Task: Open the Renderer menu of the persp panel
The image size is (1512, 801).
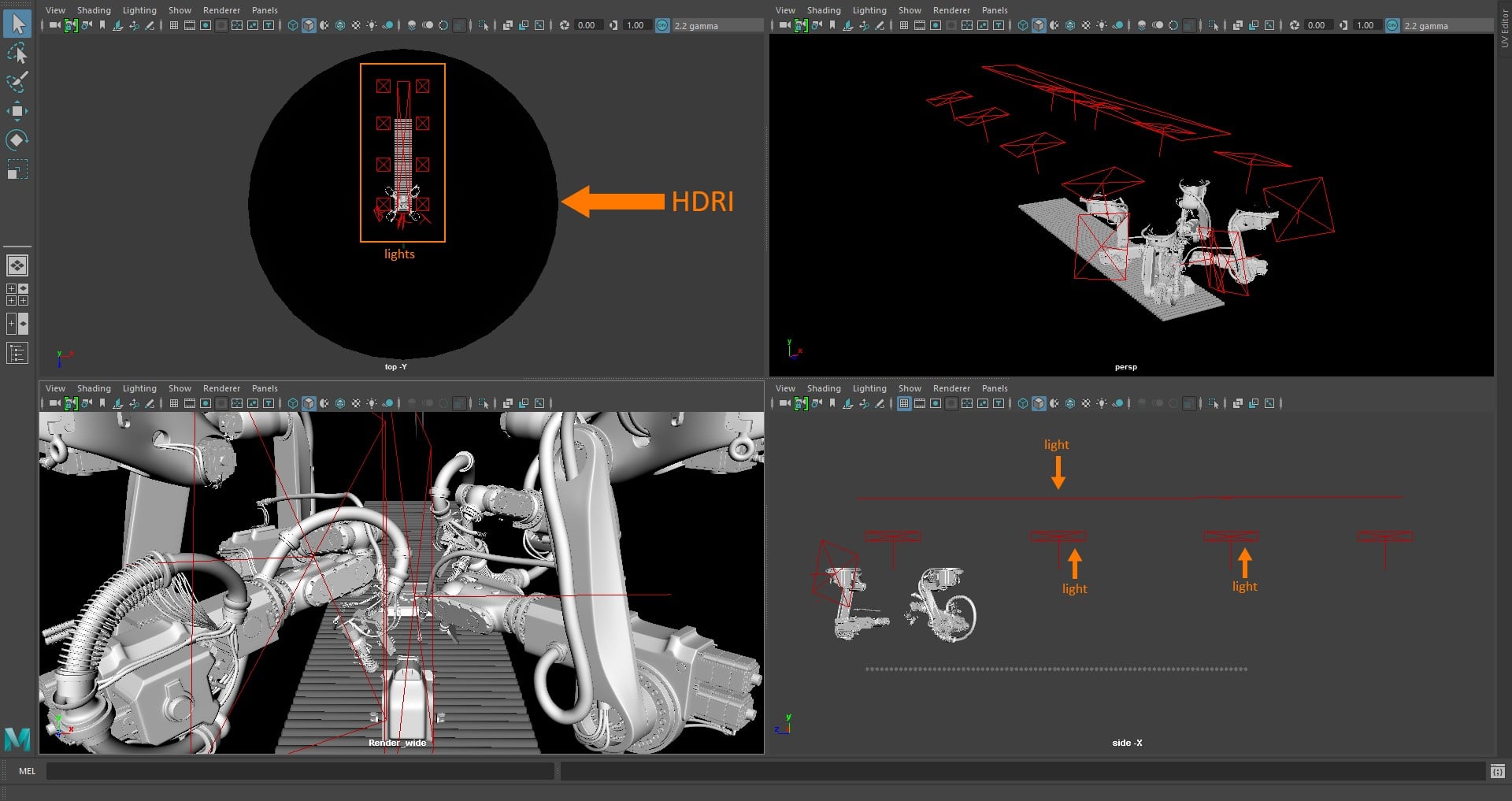Action: tap(951, 10)
